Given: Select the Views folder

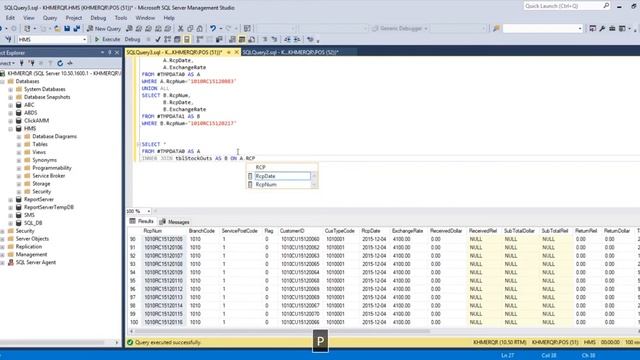Looking at the screenshot, I should coord(39,152).
